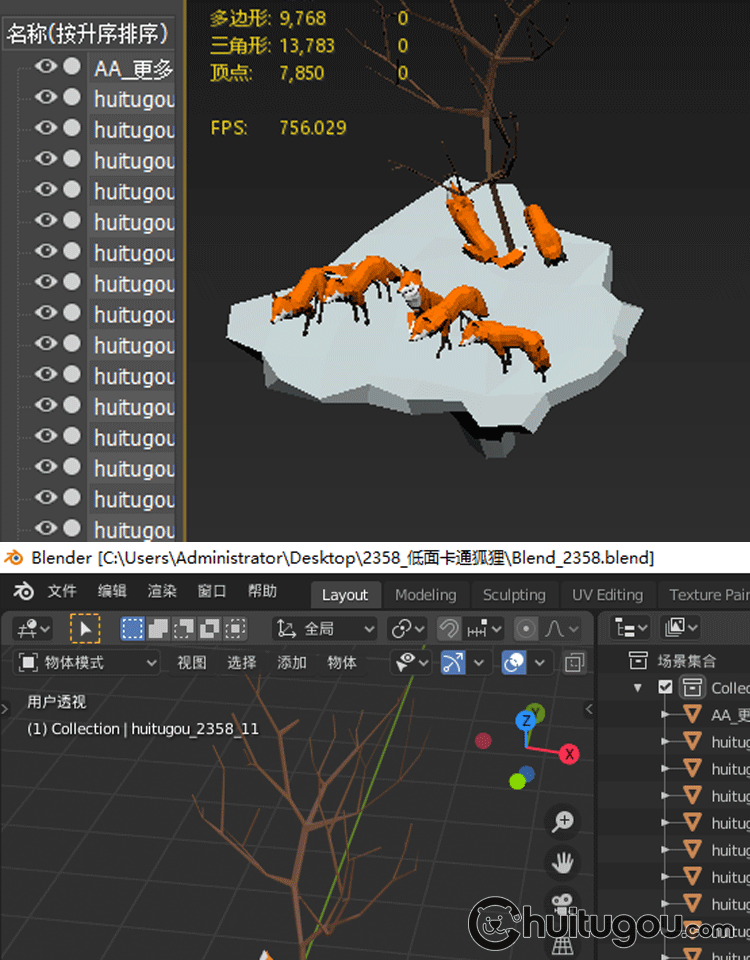Open the 物体模式 mode dropdown

click(88, 662)
